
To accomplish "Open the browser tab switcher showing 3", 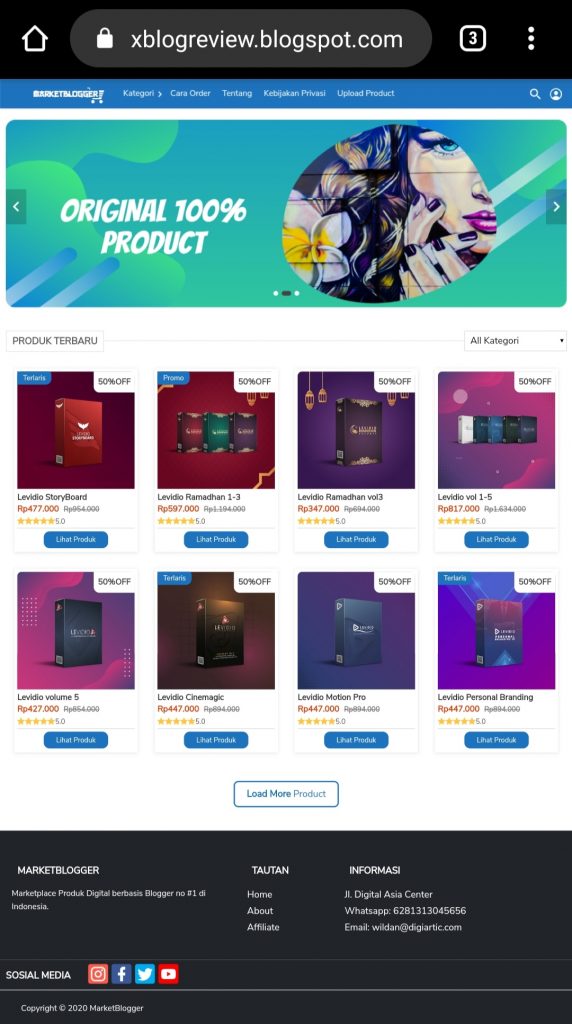I will point(473,39).
